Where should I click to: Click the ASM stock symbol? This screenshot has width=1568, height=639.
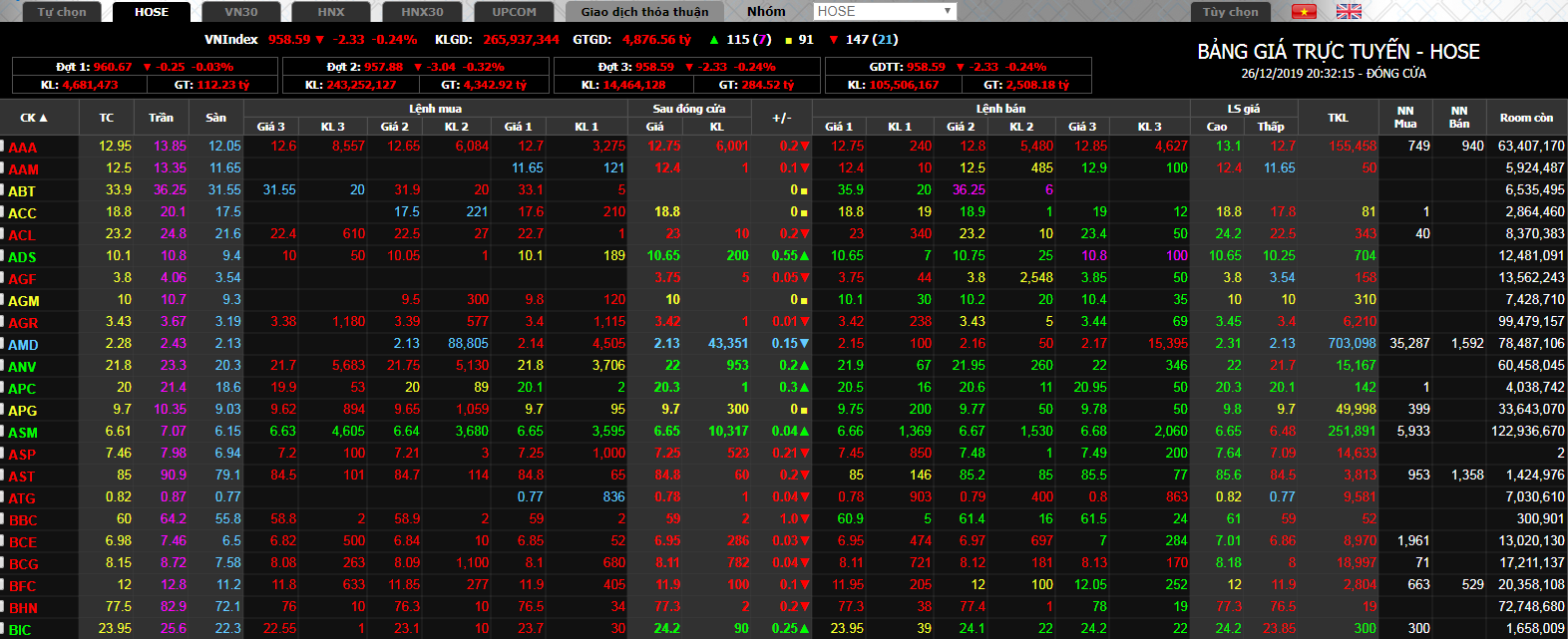point(23,433)
